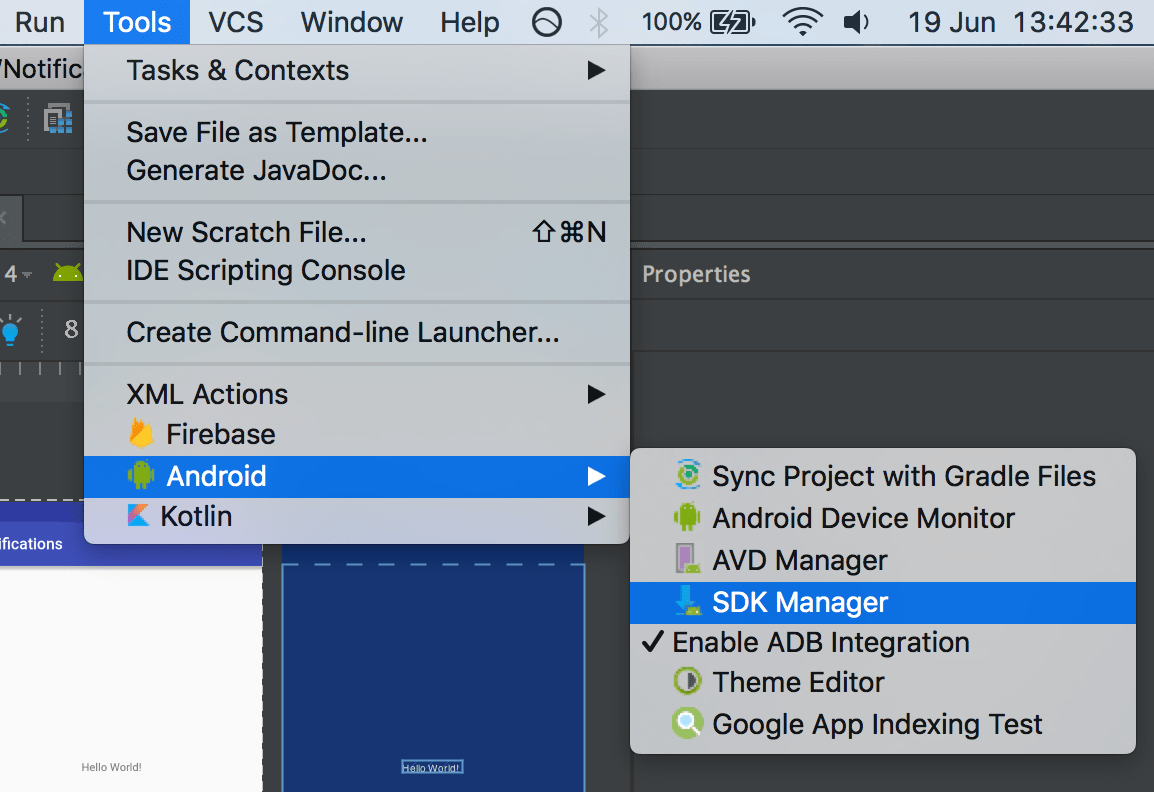Screen dimensions: 1154x792
Task: Click the layout editor toolbar icon left of Tools menu
Action: coord(57,119)
